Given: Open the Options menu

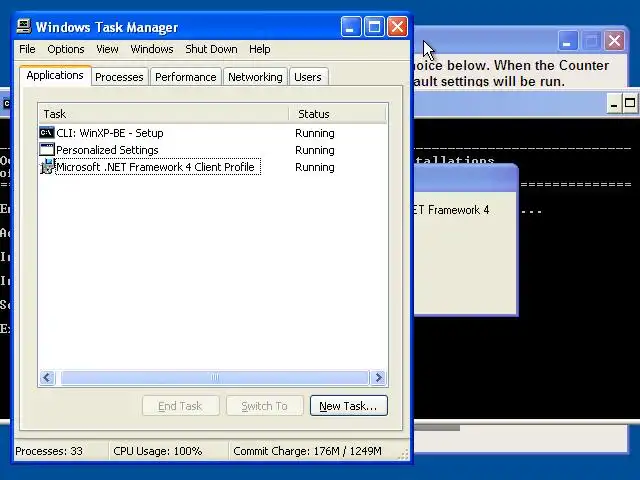Looking at the screenshot, I should pos(66,49).
